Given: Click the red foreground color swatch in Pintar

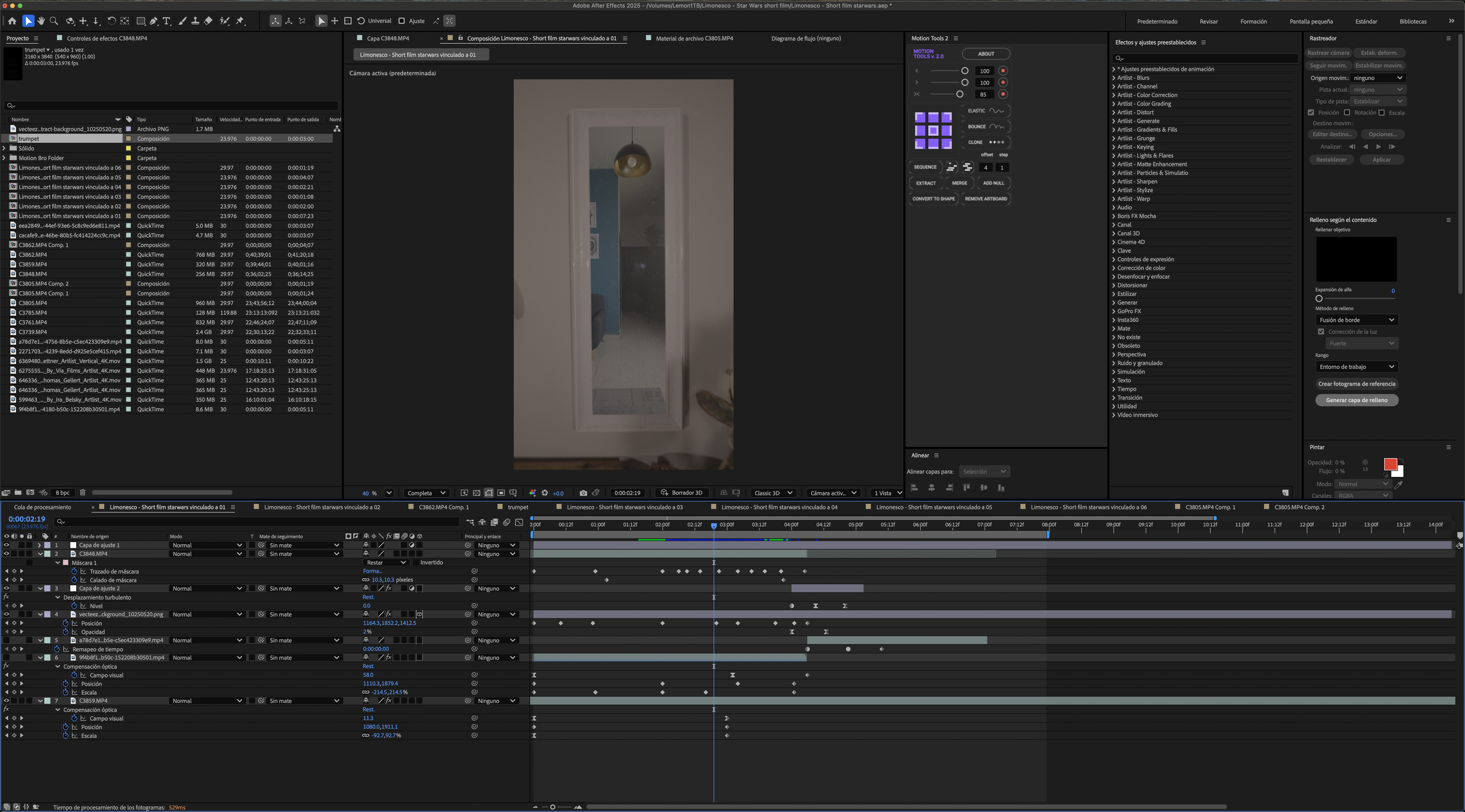Looking at the screenshot, I should (1389, 464).
